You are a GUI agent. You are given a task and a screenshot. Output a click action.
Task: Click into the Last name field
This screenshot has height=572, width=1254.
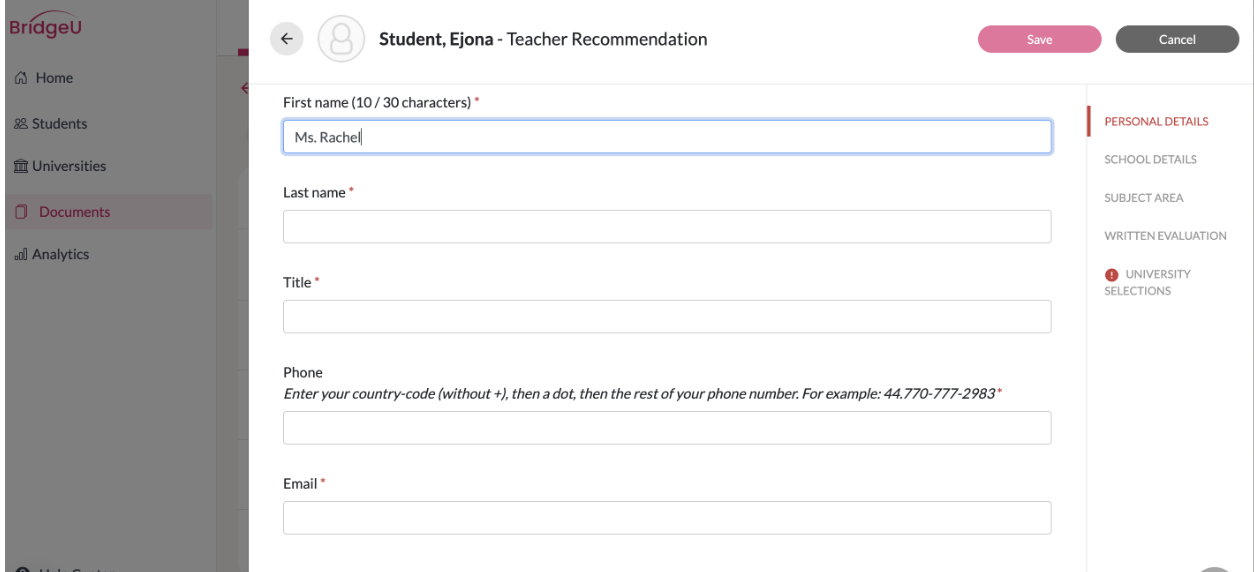pyautogui.click(x=667, y=227)
